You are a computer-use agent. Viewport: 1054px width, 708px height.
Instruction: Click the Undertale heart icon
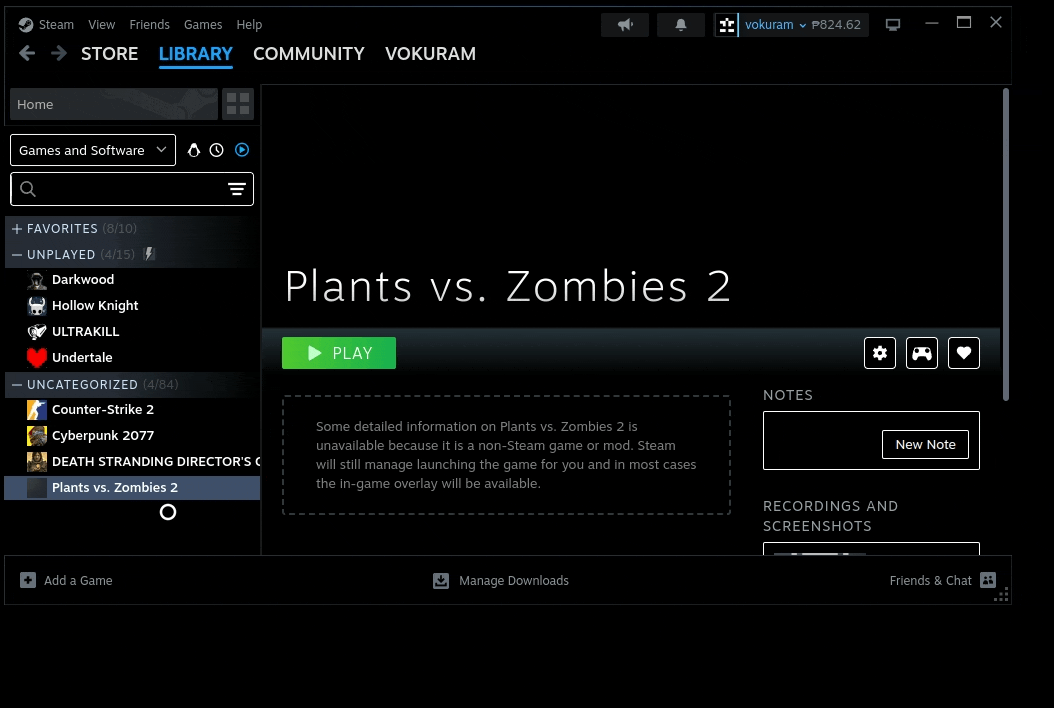[37, 358]
